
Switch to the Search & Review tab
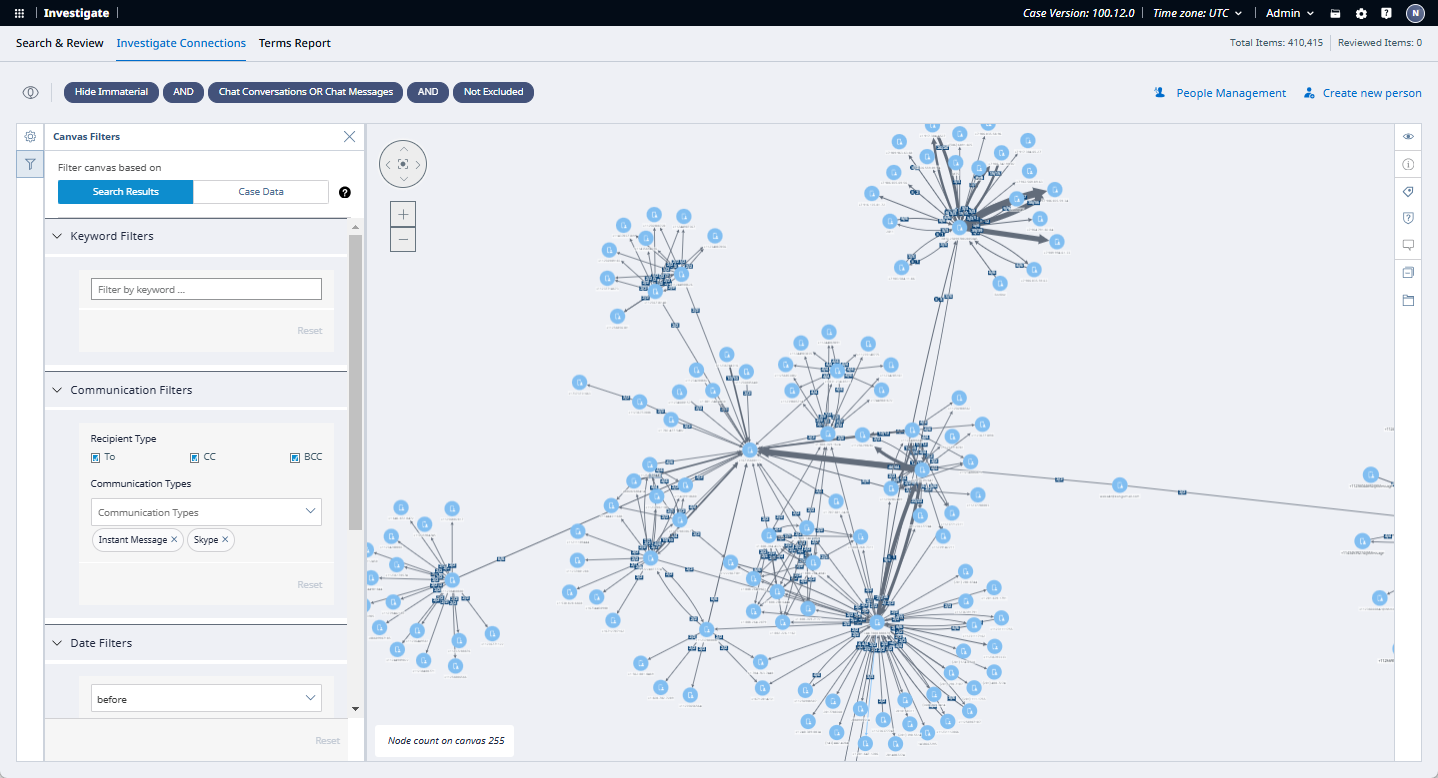(x=60, y=43)
